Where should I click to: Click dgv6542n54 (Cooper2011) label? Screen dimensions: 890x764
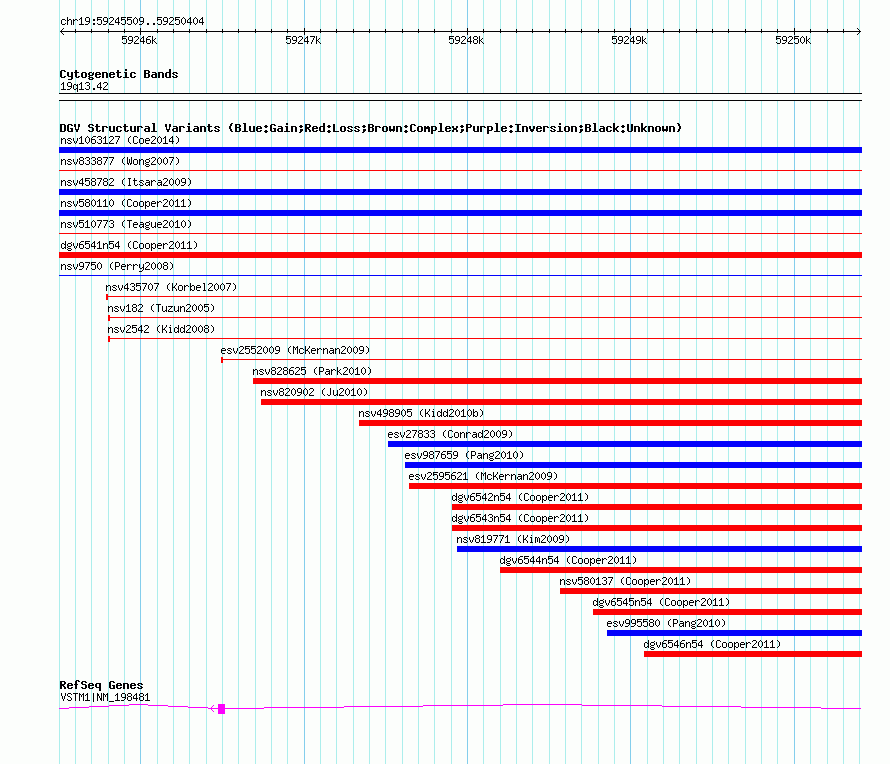pos(520,497)
